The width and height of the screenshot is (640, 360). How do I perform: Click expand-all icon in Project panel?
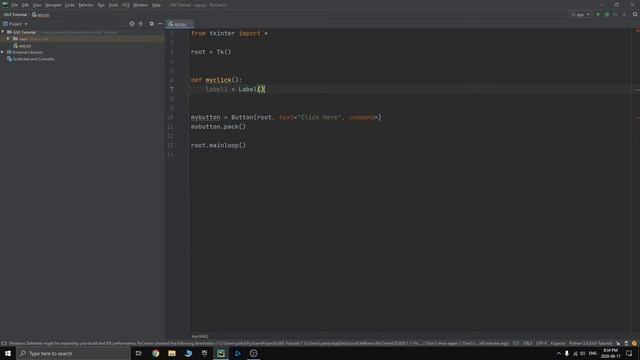(141, 24)
